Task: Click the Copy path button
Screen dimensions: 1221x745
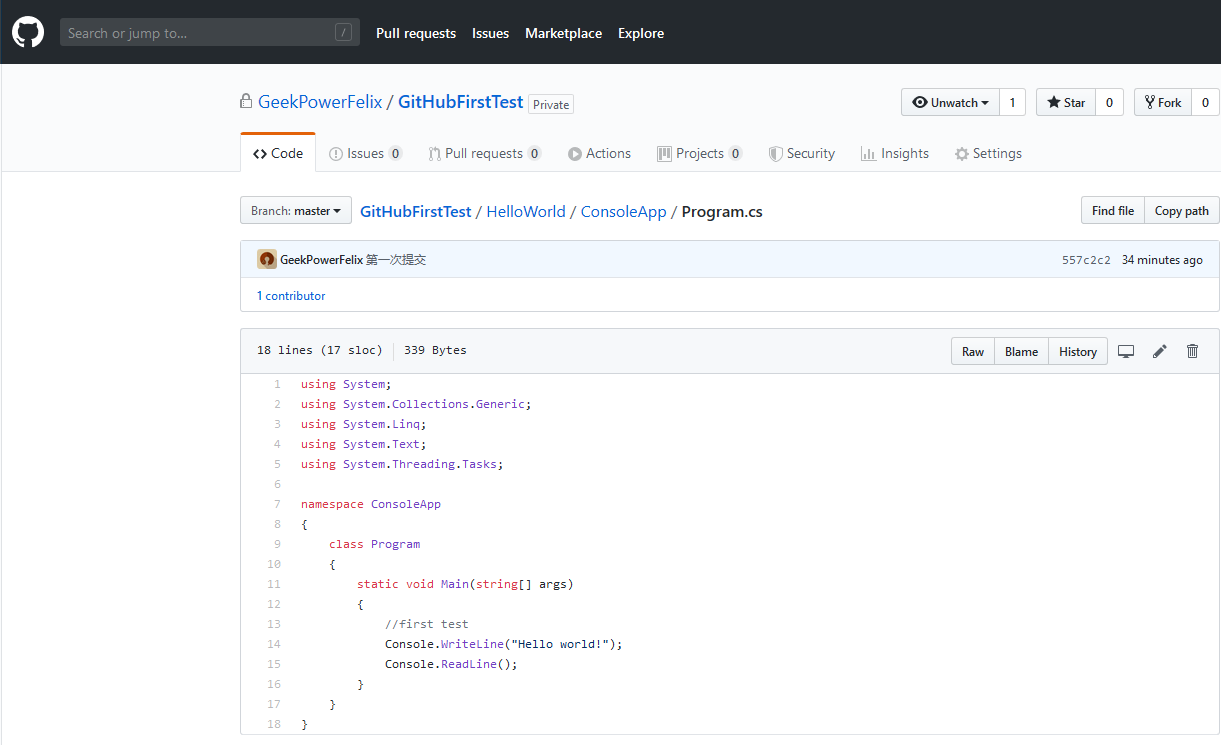Action: pos(1181,211)
